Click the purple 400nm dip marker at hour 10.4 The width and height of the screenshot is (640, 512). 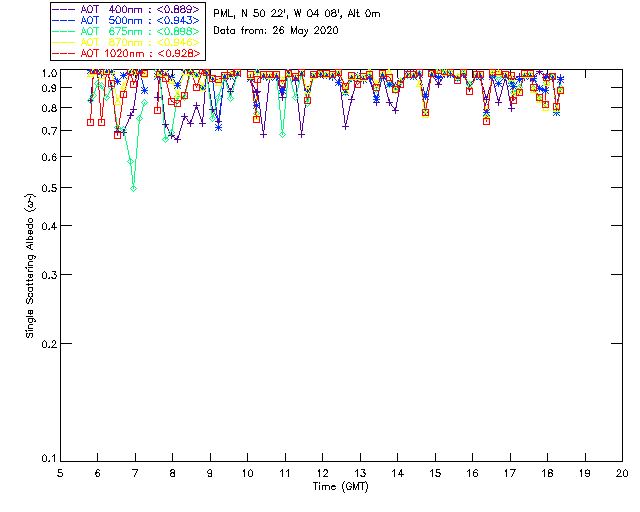tap(264, 135)
